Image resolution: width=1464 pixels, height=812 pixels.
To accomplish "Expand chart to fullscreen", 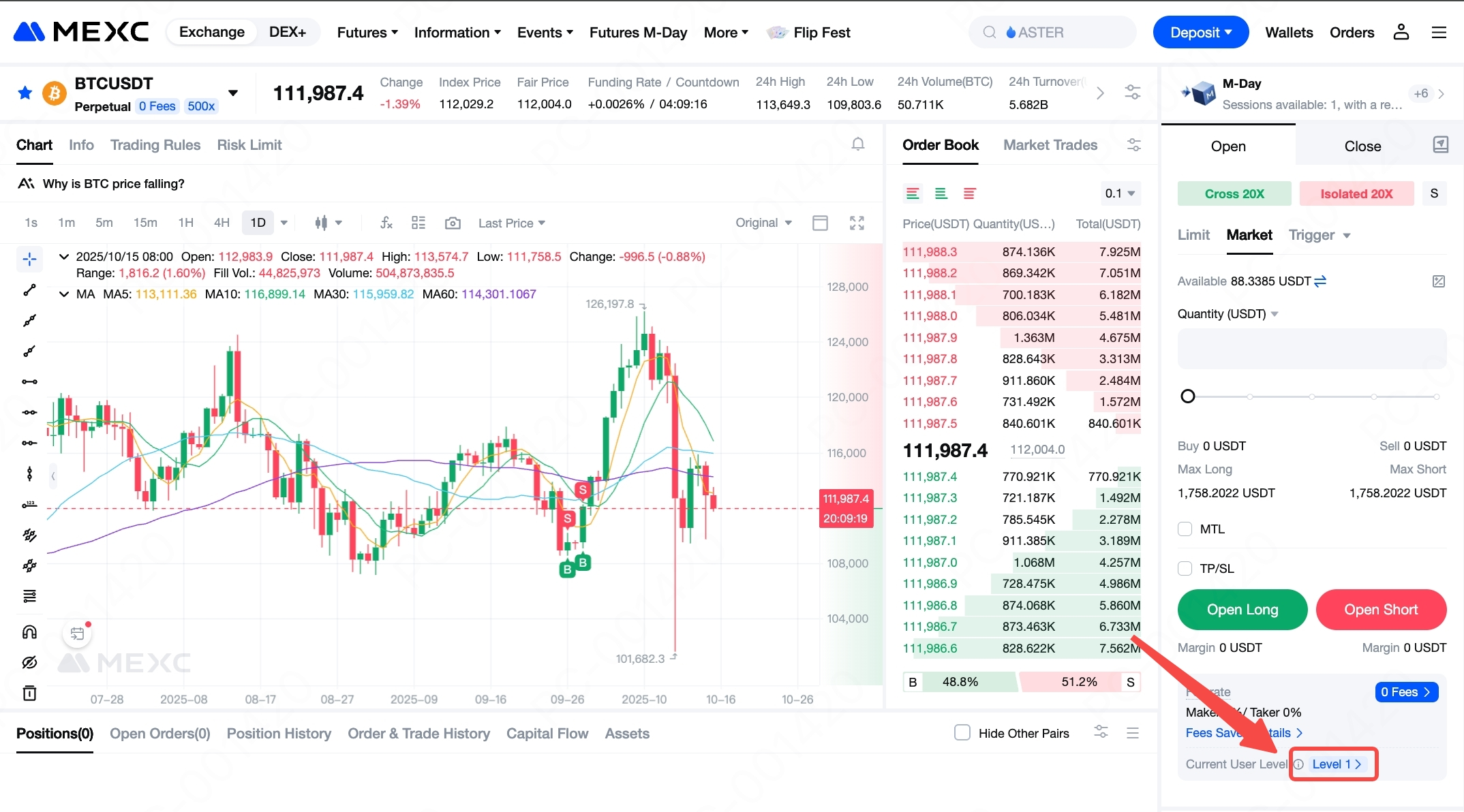I will [x=857, y=223].
